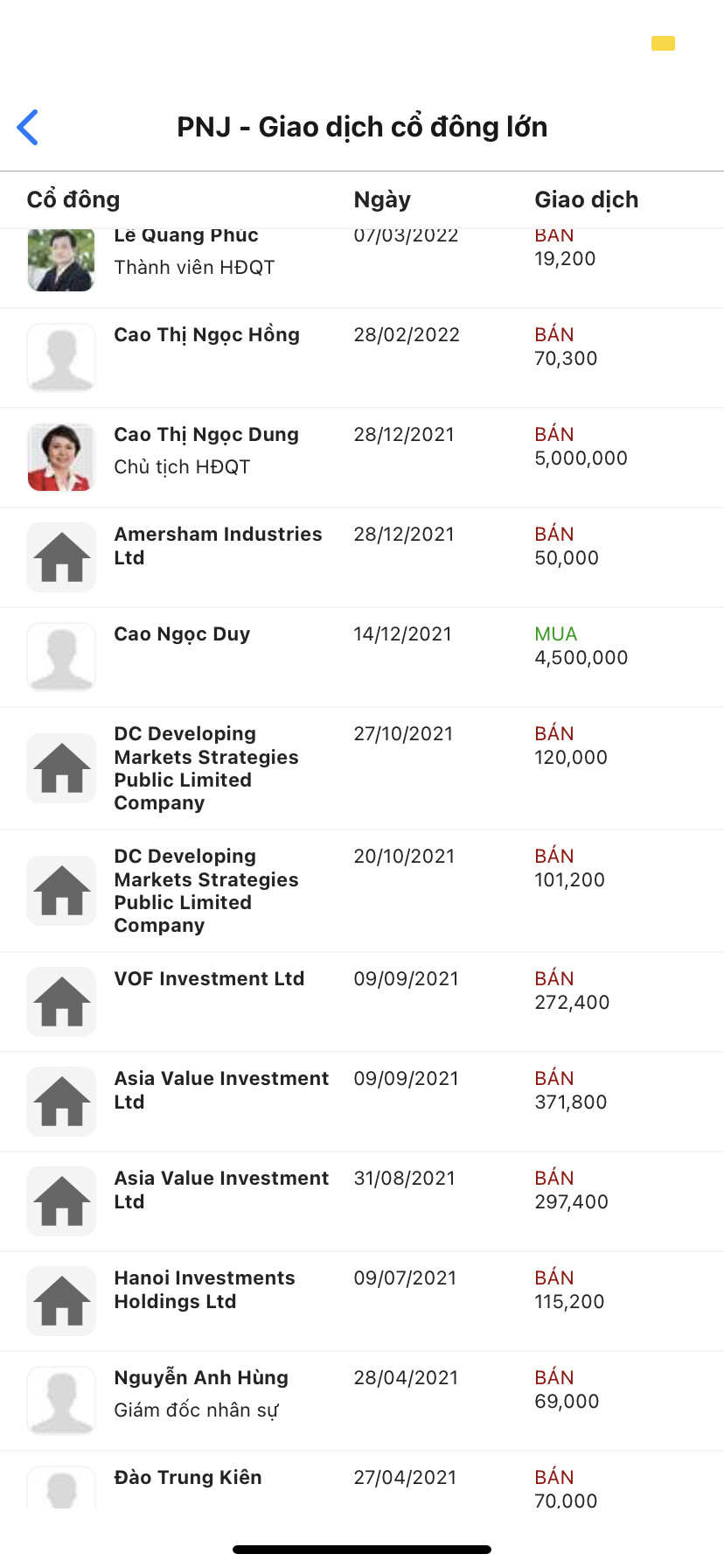The width and height of the screenshot is (724, 1568).
Task: Tap the Ngày column header
Action: tap(382, 199)
